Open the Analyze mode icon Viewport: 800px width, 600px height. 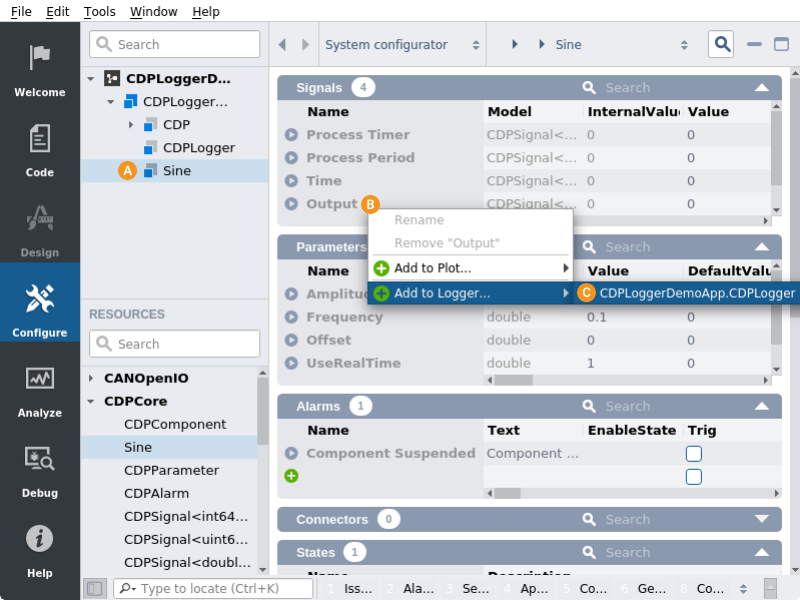pyautogui.click(x=40, y=380)
